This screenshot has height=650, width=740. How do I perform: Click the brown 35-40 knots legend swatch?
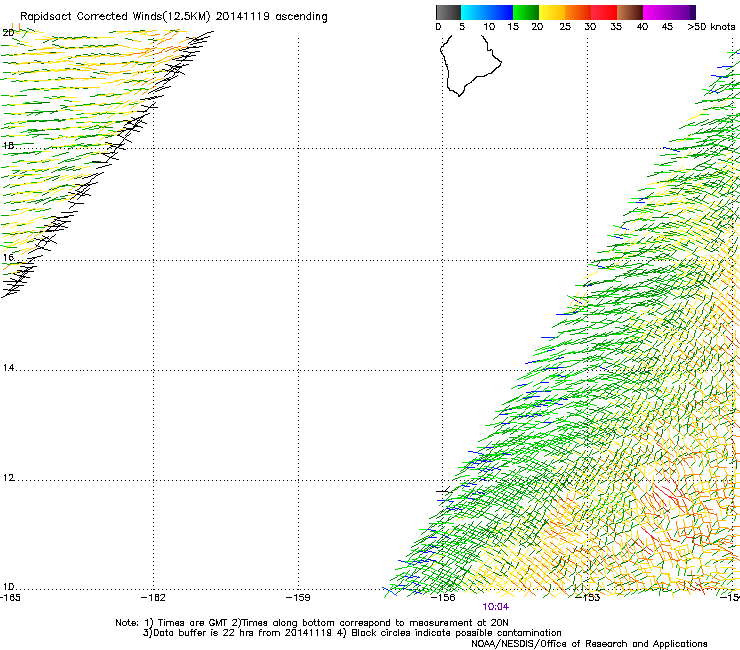pos(630,12)
